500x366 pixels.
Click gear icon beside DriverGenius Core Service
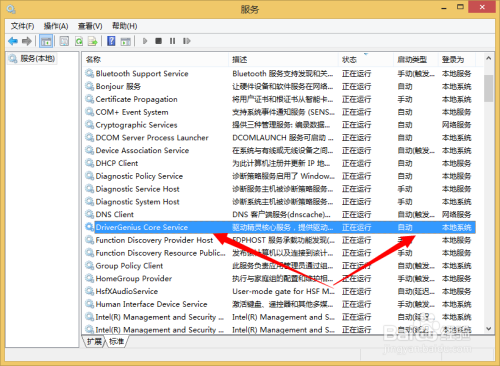(89, 227)
